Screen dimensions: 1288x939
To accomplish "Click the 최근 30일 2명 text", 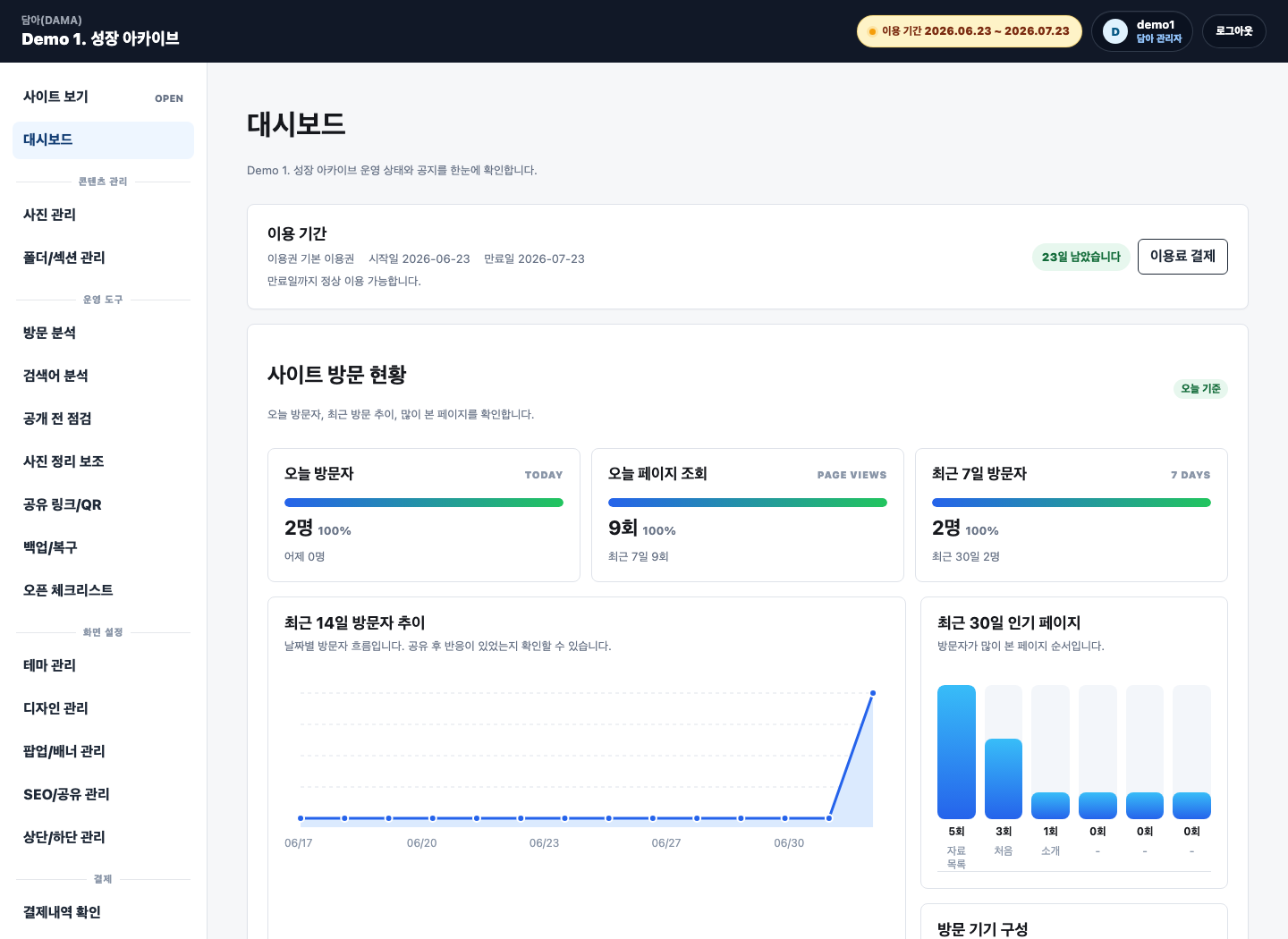I will tap(966, 556).
